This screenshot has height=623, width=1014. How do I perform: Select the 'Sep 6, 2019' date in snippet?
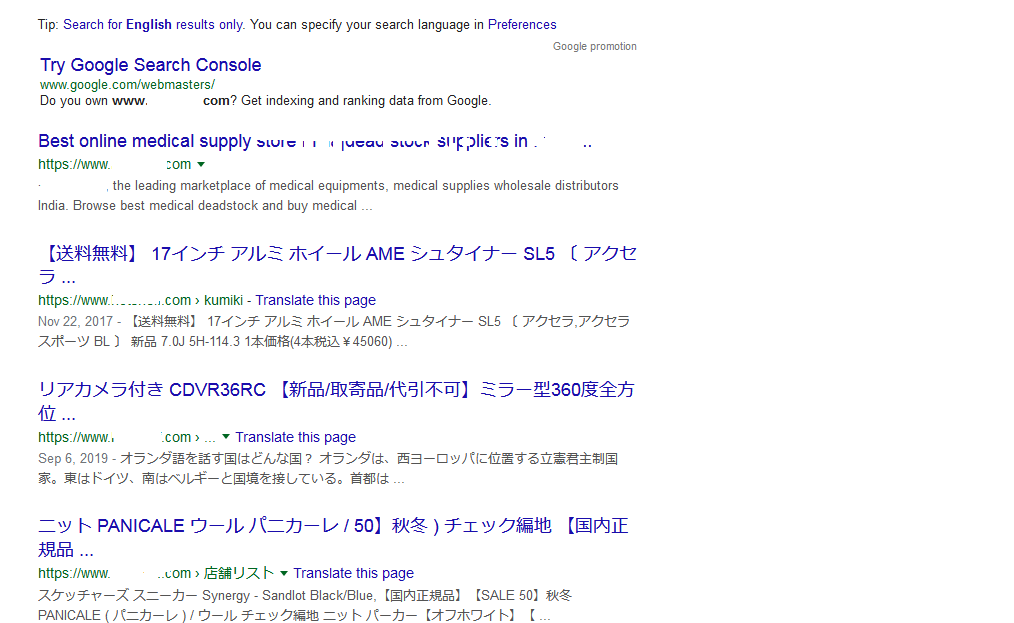click(x=73, y=459)
